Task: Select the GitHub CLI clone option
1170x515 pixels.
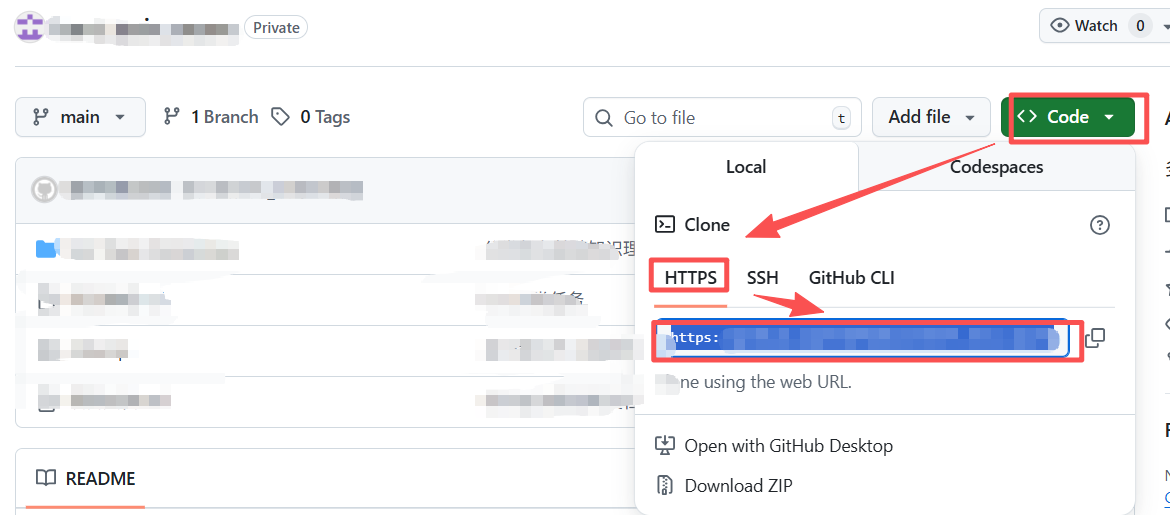Action: (x=851, y=278)
